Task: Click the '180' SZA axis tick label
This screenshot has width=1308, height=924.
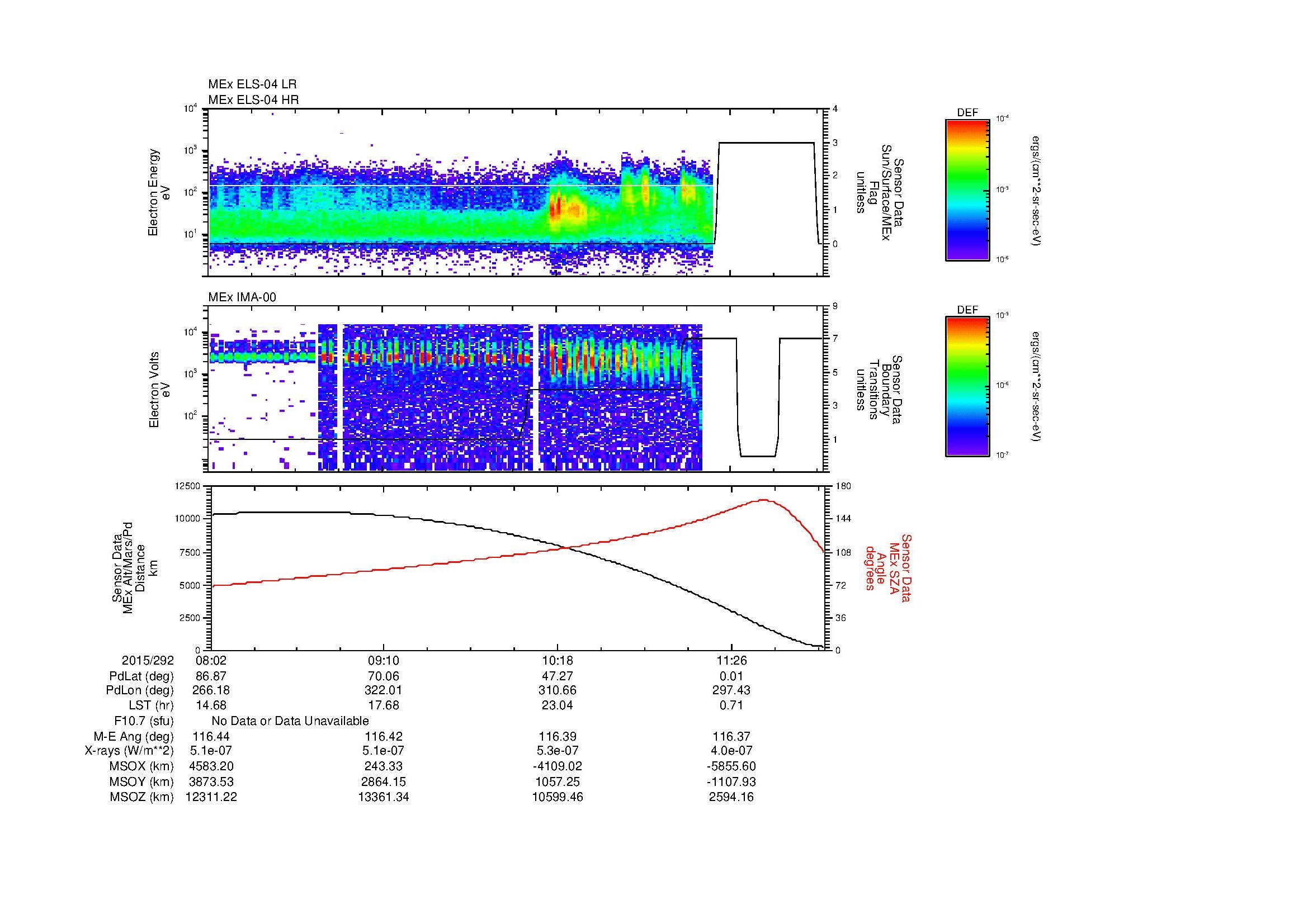Action: click(x=843, y=486)
